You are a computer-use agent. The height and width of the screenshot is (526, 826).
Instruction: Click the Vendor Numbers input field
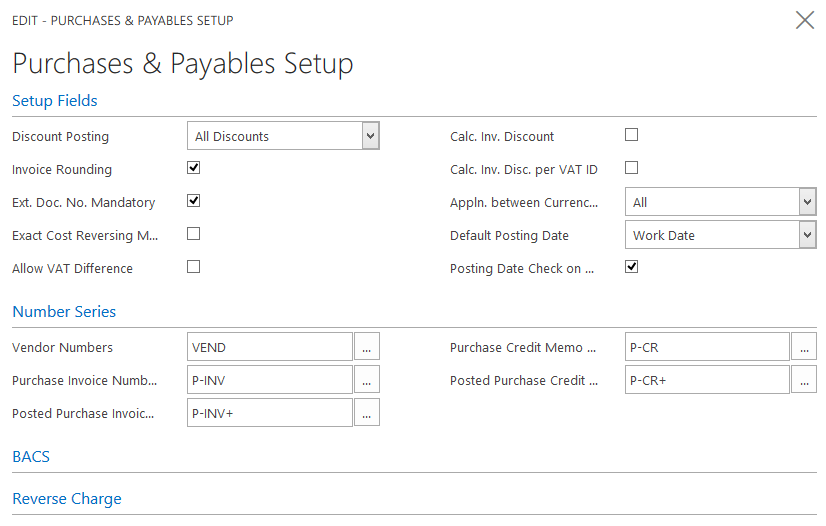click(x=270, y=347)
